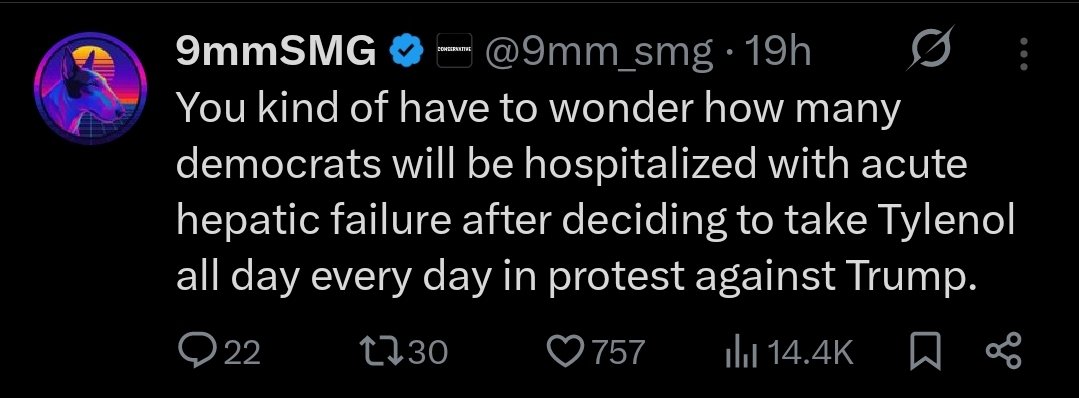Open the Conservative affiliation badge
This screenshot has height=398, width=1079.
[x=455, y=50]
